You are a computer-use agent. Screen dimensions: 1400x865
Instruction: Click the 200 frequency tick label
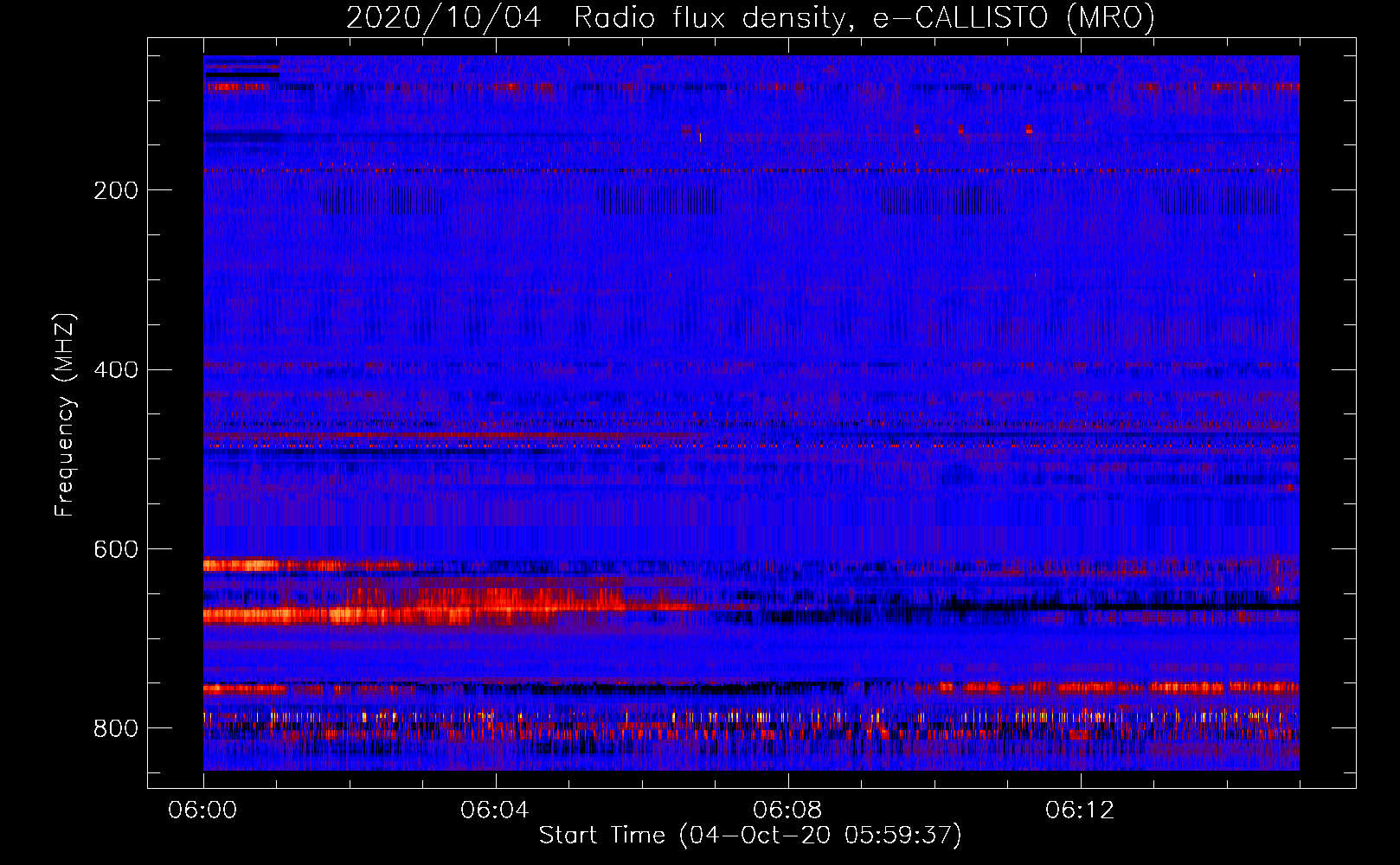click(x=116, y=190)
